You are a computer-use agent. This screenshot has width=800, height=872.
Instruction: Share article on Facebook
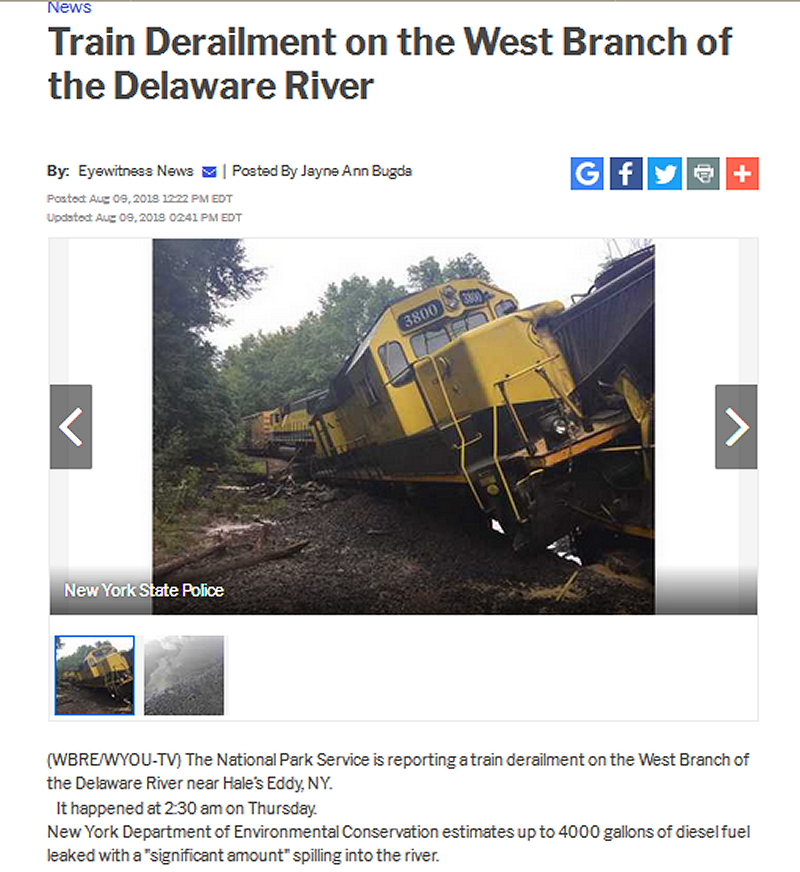click(626, 174)
